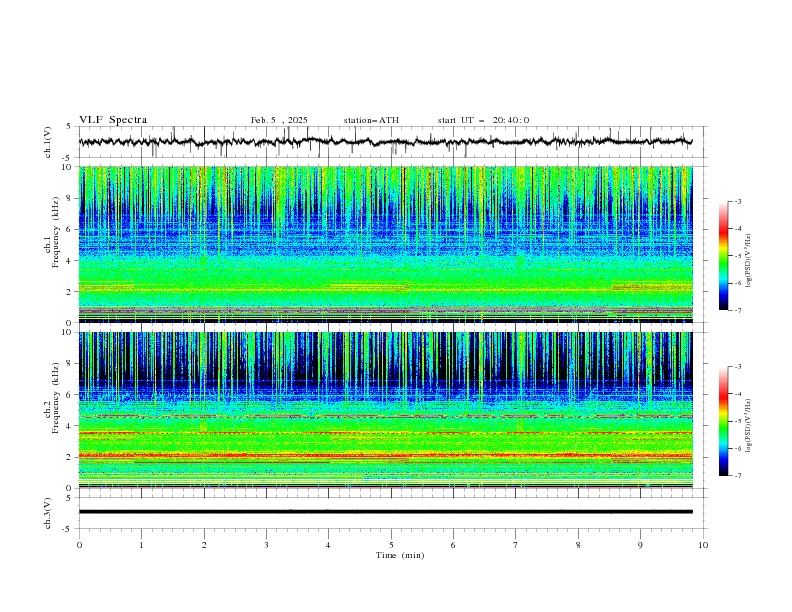Click time axis tick label '7'
792x612 pixels.
[x=515, y=545]
